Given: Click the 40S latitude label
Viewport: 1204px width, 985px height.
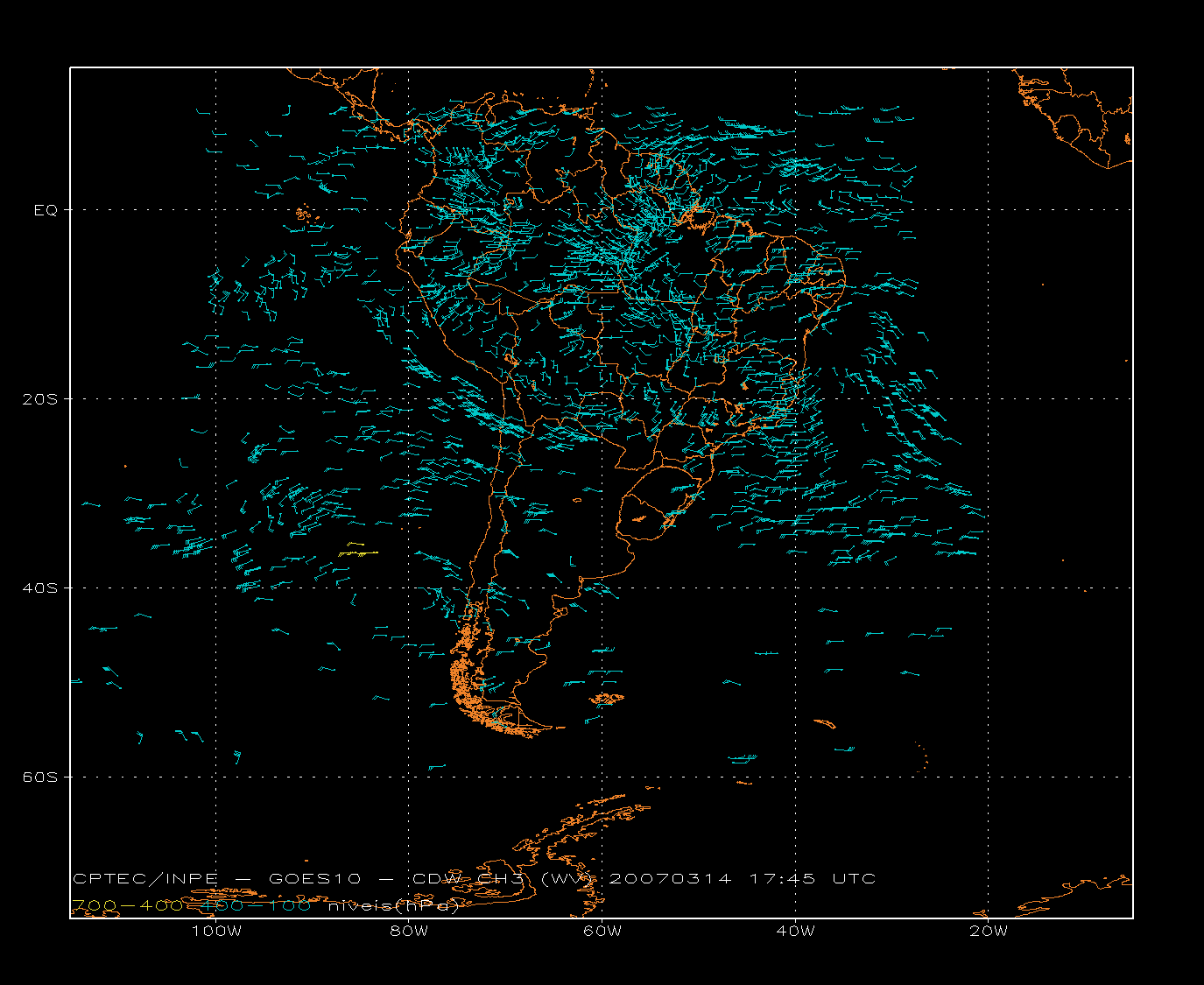Looking at the screenshot, I should tap(39, 588).
